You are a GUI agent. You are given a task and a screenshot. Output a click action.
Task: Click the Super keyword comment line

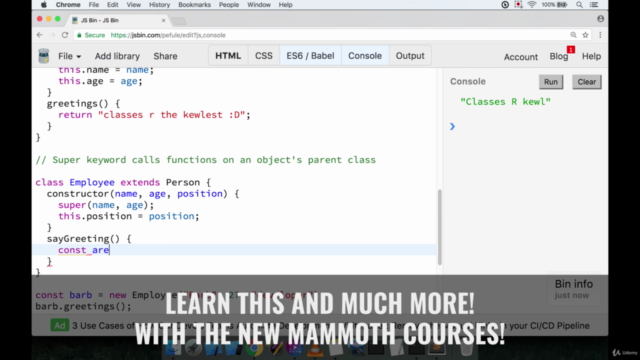(x=205, y=160)
